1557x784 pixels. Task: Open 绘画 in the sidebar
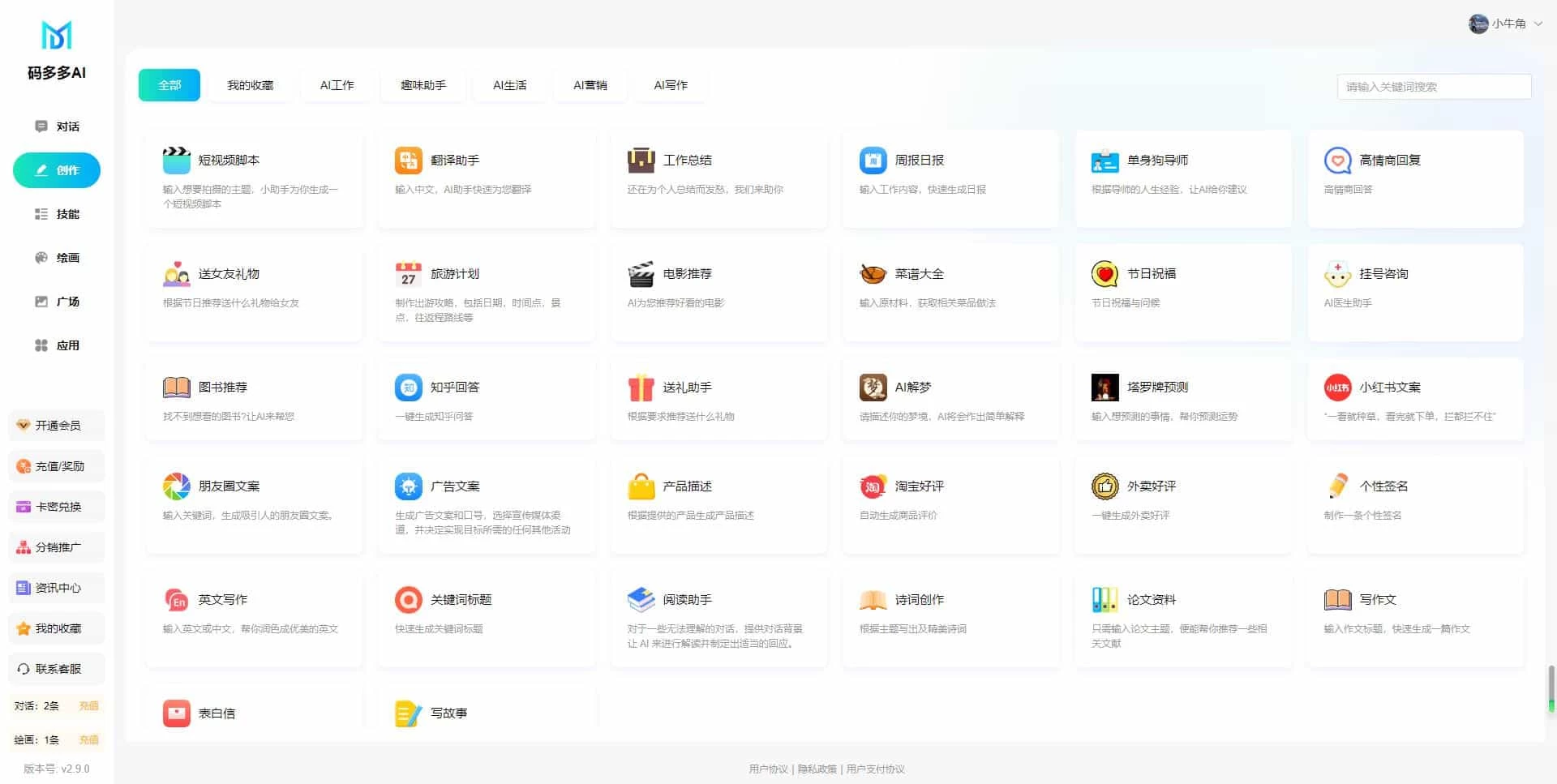tap(57, 258)
